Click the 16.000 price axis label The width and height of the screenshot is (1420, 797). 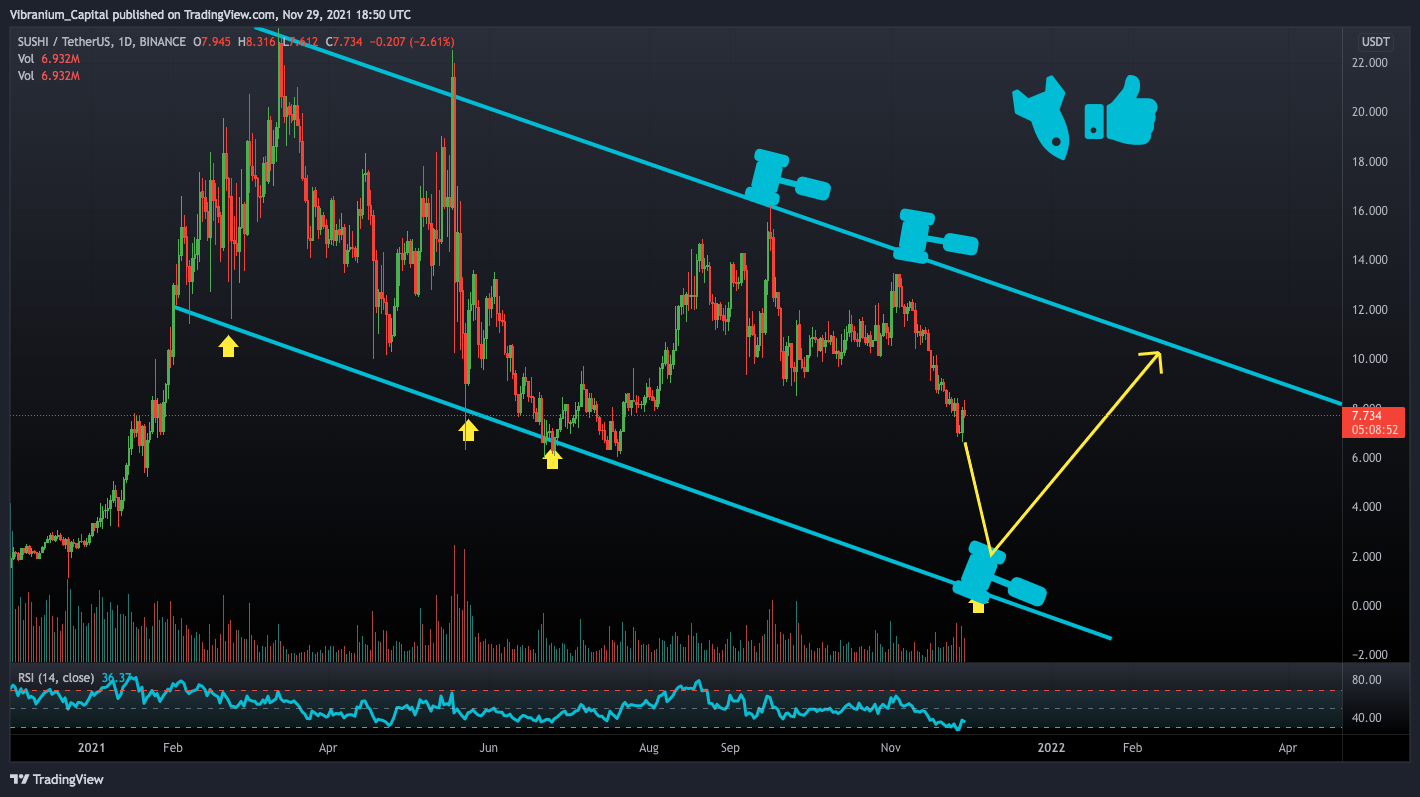(x=1369, y=211)
